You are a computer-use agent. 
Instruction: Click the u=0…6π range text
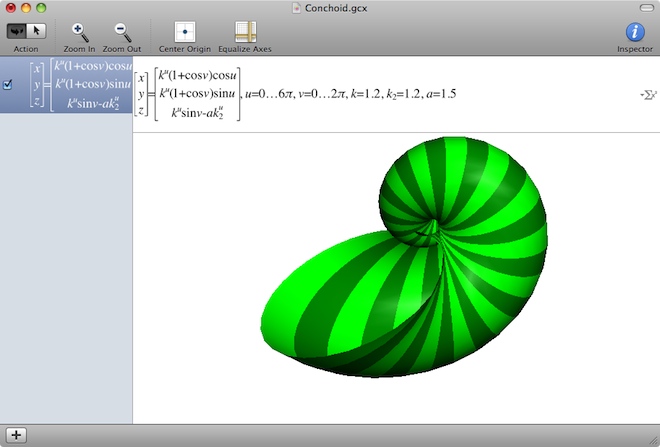pyautogui.click(x=268, y=94)
